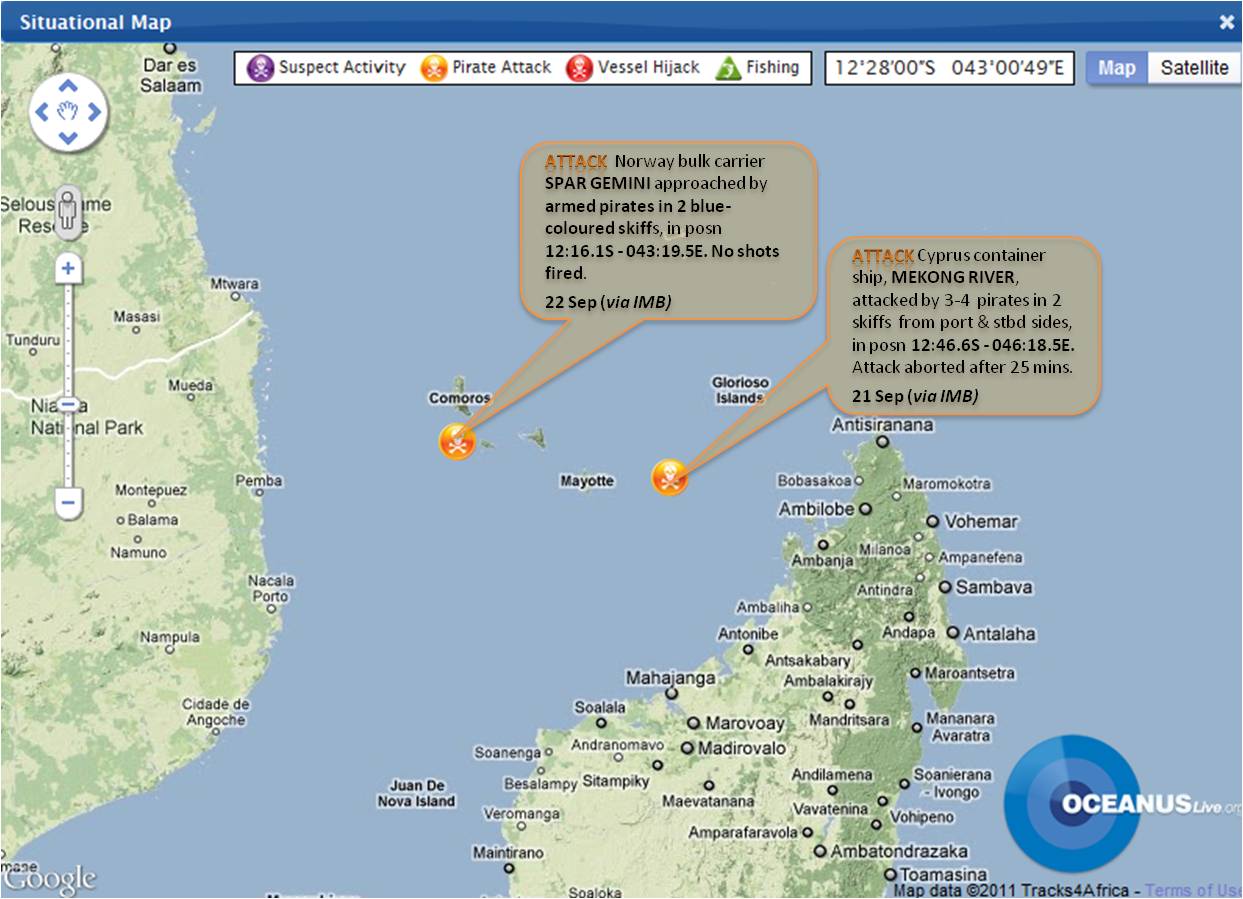Zoom in with the plus button
Viewport: 1243px width, 899px height.
click(68, 268)
